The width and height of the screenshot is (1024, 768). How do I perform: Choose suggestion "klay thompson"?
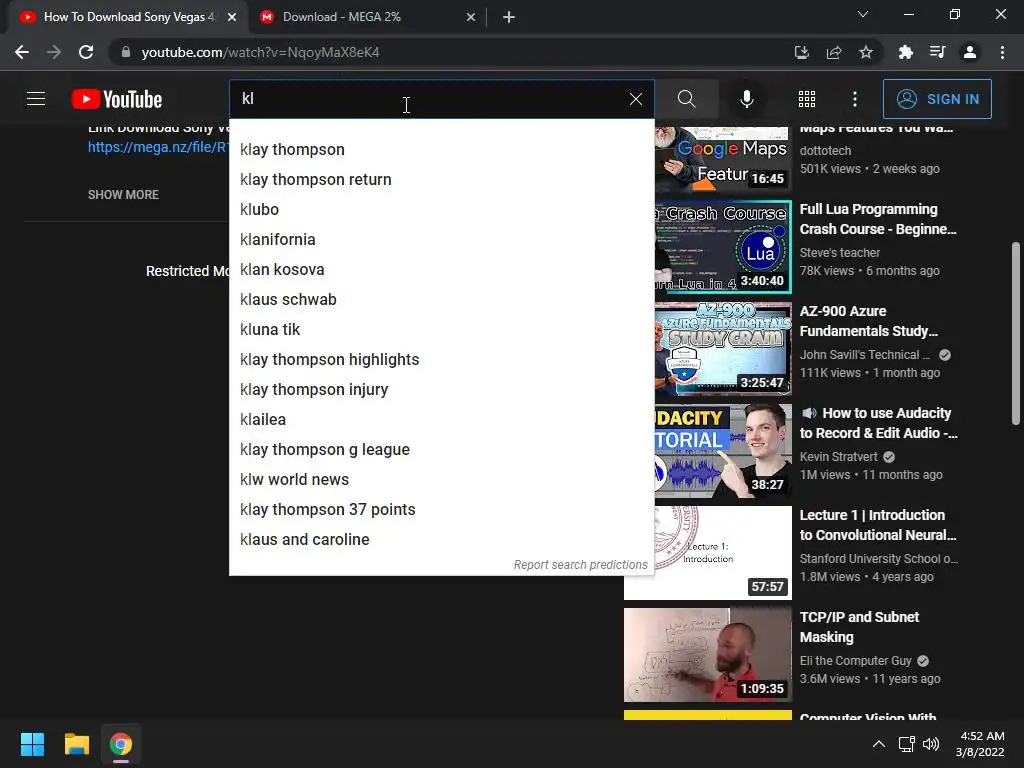(x=441, y=150)
